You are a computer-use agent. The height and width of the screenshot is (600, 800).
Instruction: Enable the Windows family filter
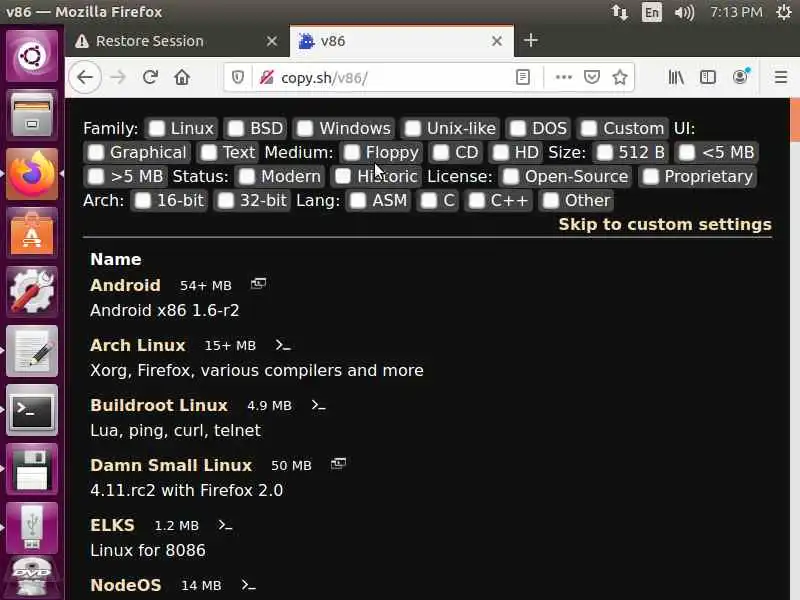[x=305, y=129]
